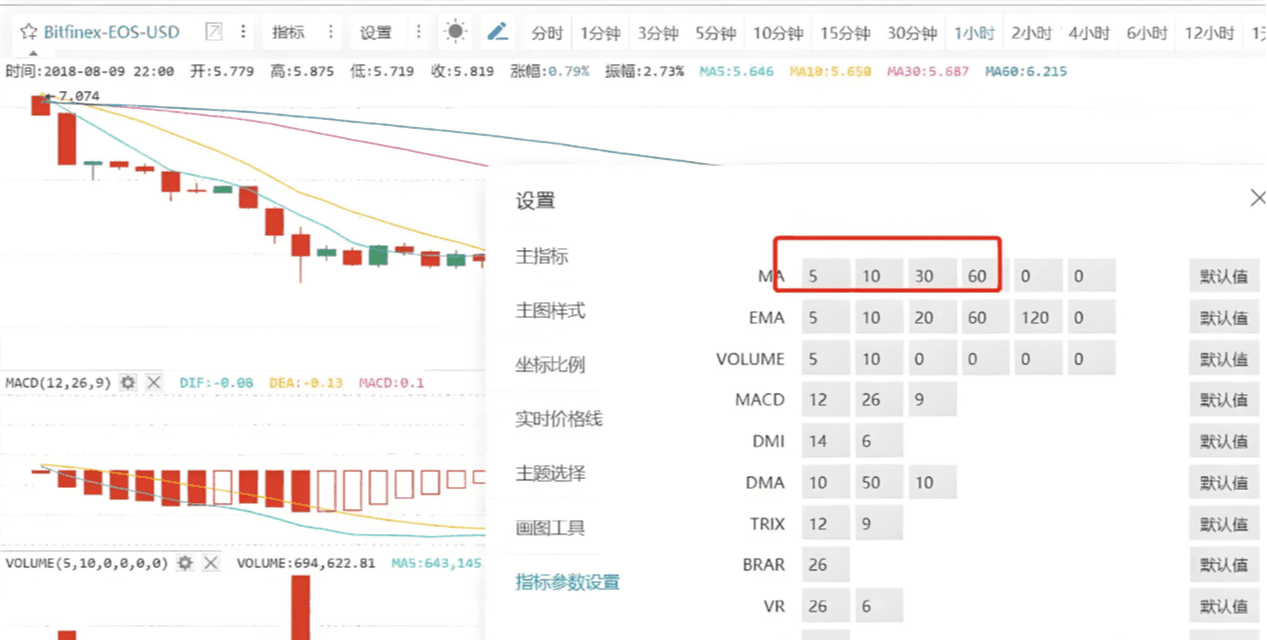The height and width of the screenshot is (640, 1267).
Task: Open the three-dot menu after 设置
Action: [x=419, y=32]
